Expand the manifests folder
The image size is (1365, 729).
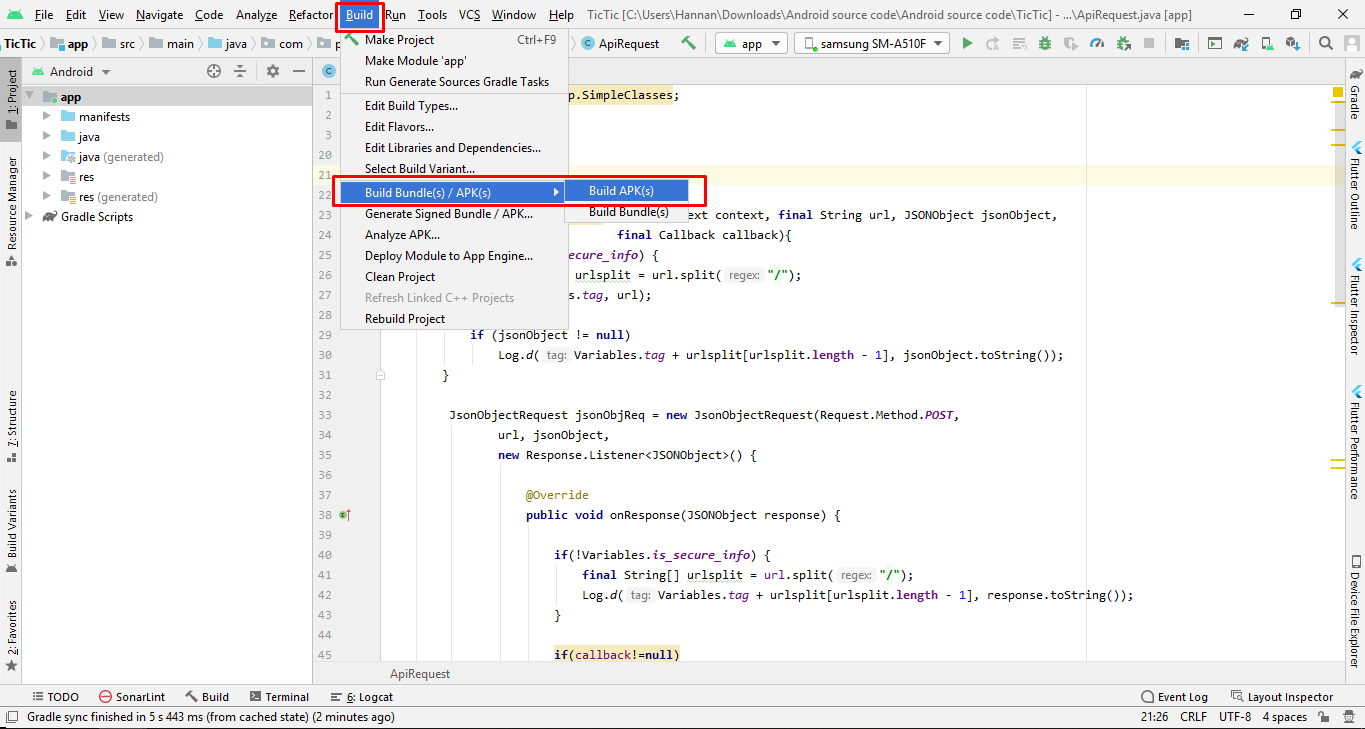pyautogui.click(x=46, y=117)
